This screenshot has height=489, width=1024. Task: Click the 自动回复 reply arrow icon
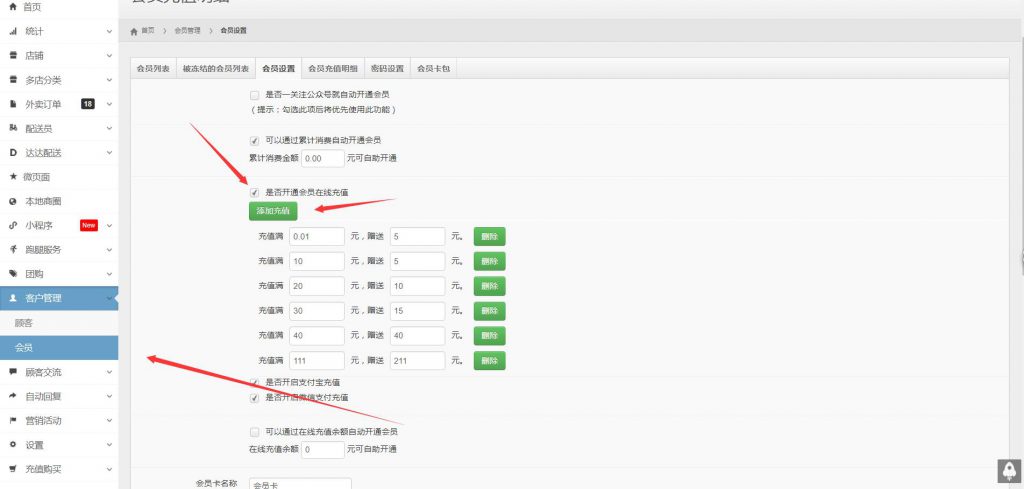(x=12, y=396)
